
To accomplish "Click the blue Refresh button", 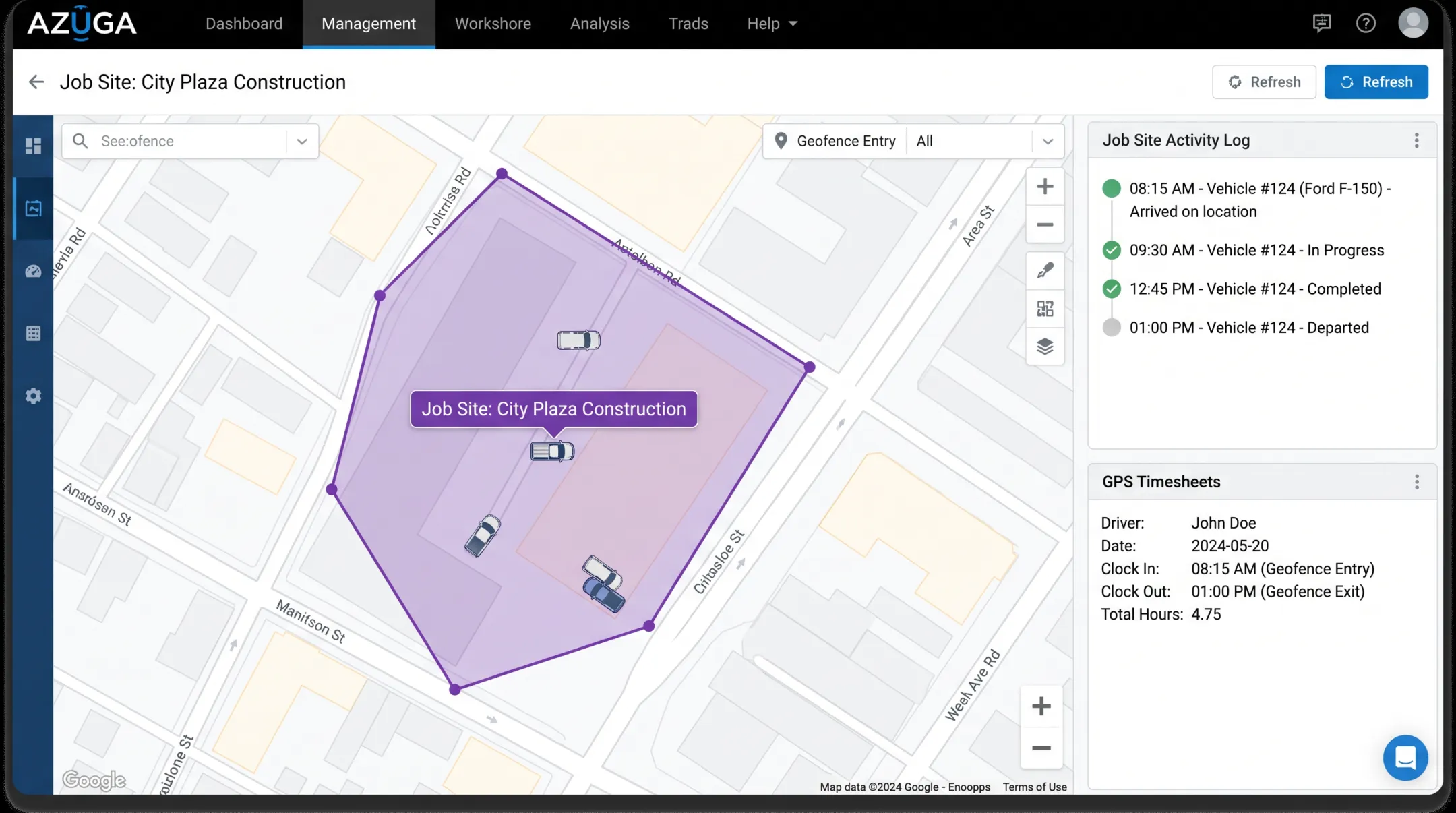I will (x=1376, y=82).
